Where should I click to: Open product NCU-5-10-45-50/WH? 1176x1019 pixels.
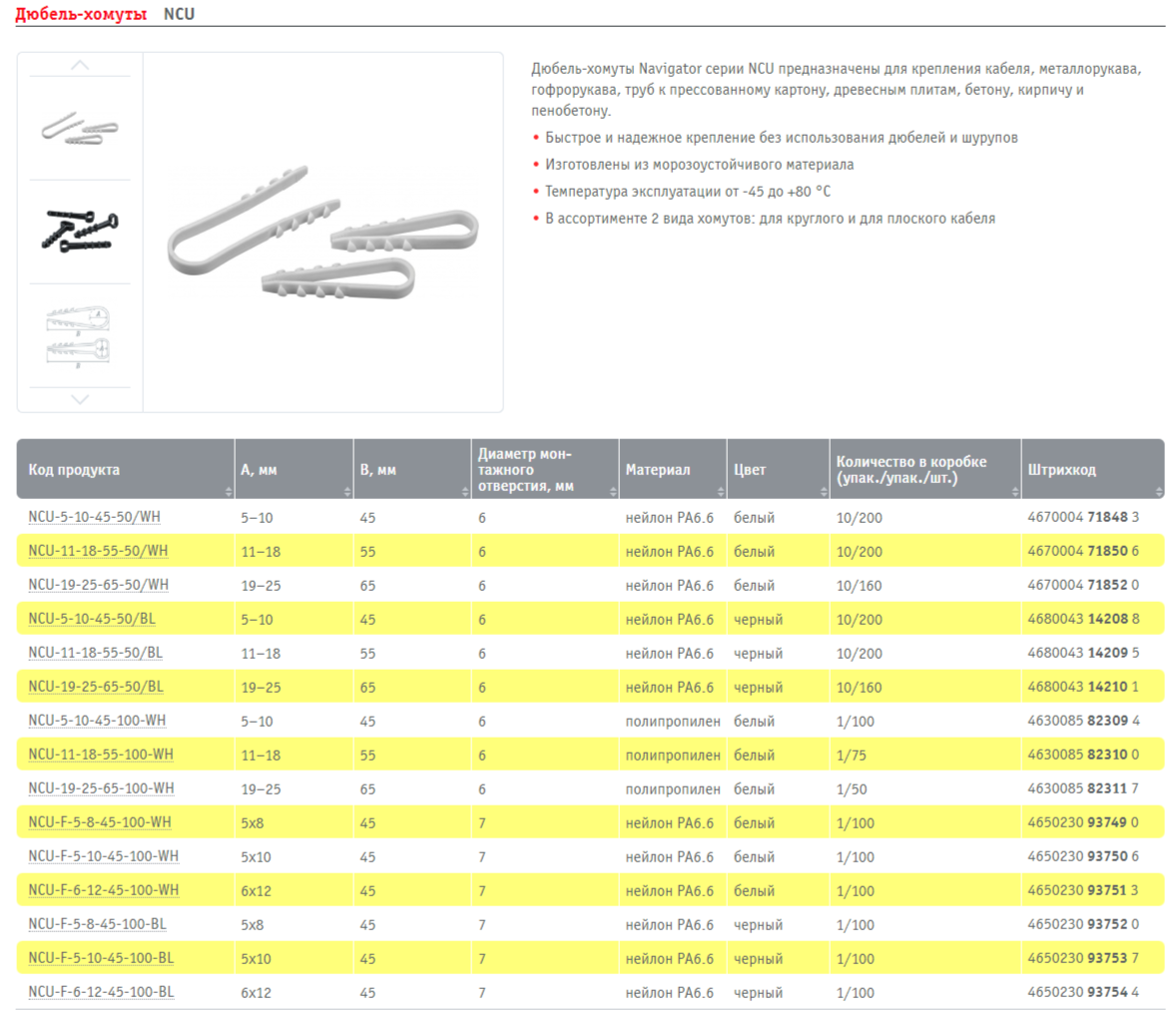95,517
